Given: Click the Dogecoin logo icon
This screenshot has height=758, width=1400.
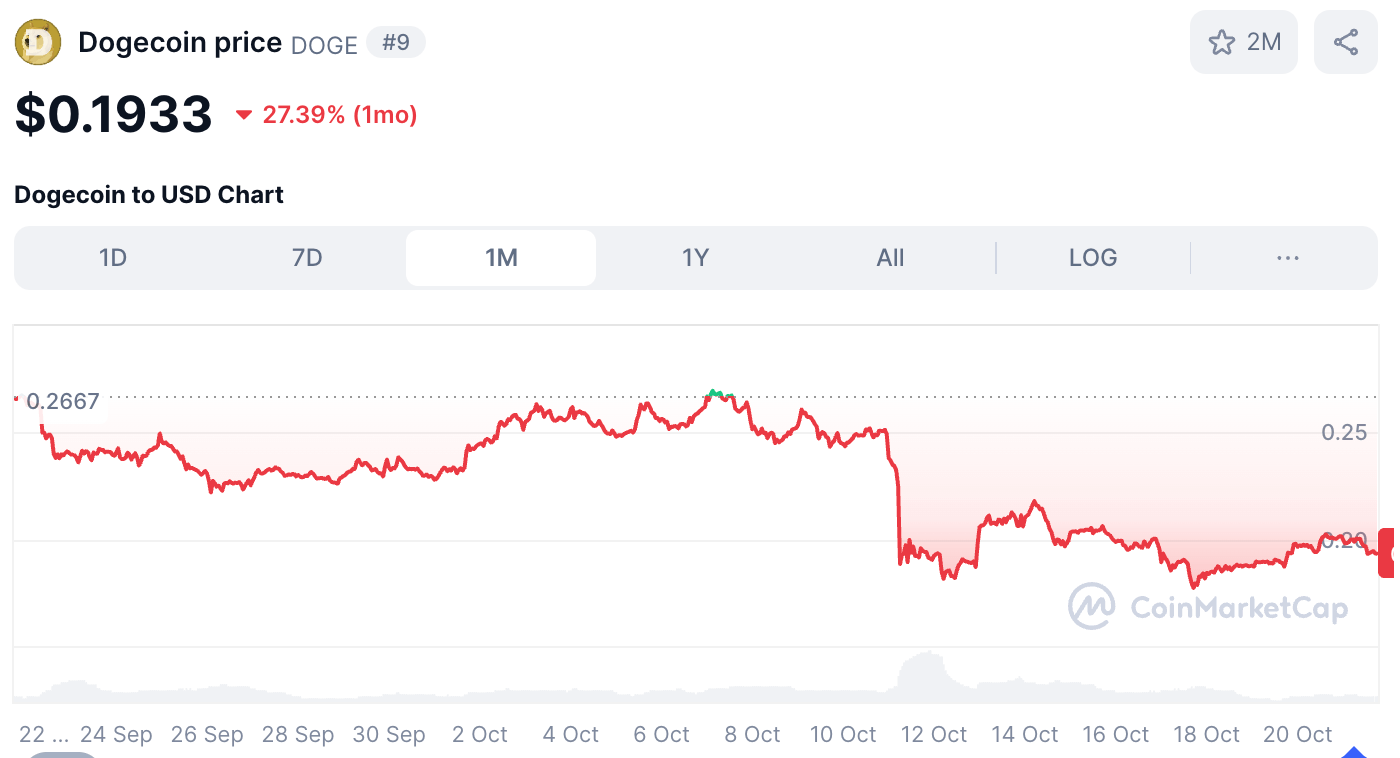Looking at the screenshot, I should [38, 42].
